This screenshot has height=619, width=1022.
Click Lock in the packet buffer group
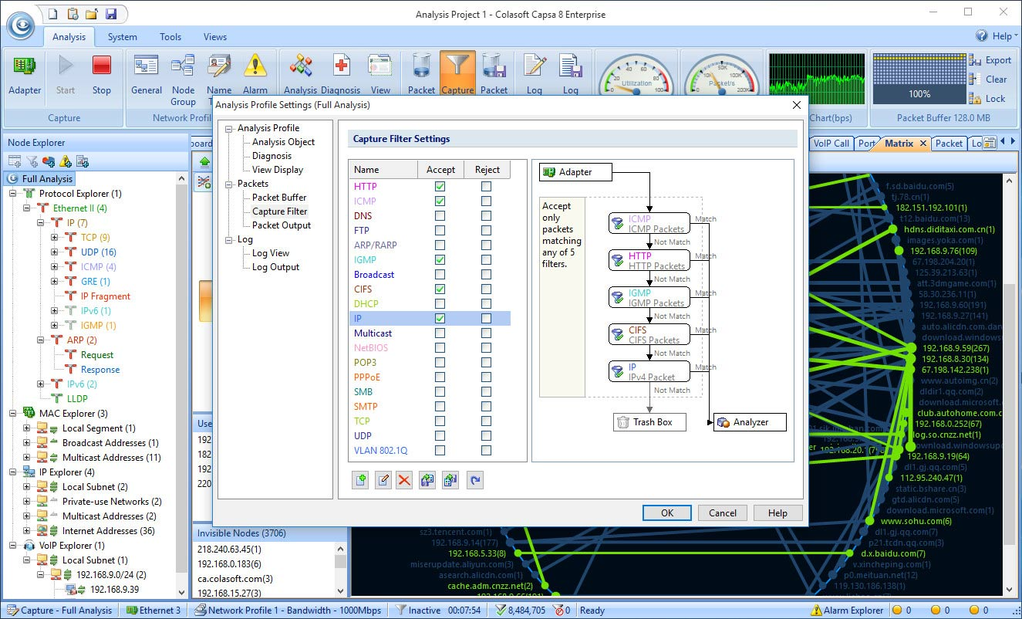point(987,99)
